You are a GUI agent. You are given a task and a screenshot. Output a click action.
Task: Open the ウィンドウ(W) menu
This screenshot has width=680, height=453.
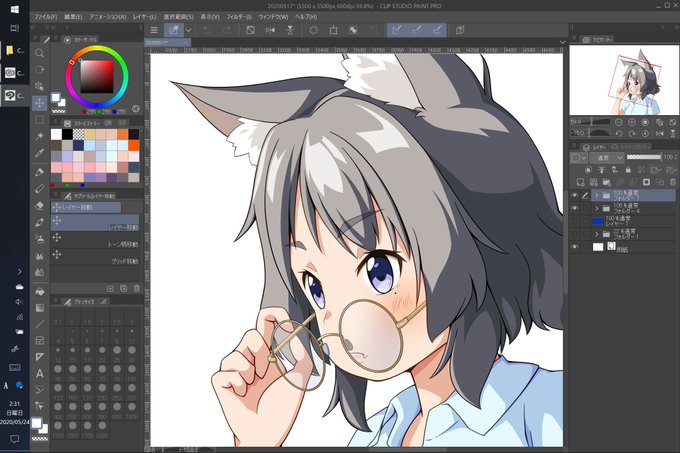coord(273,17)
